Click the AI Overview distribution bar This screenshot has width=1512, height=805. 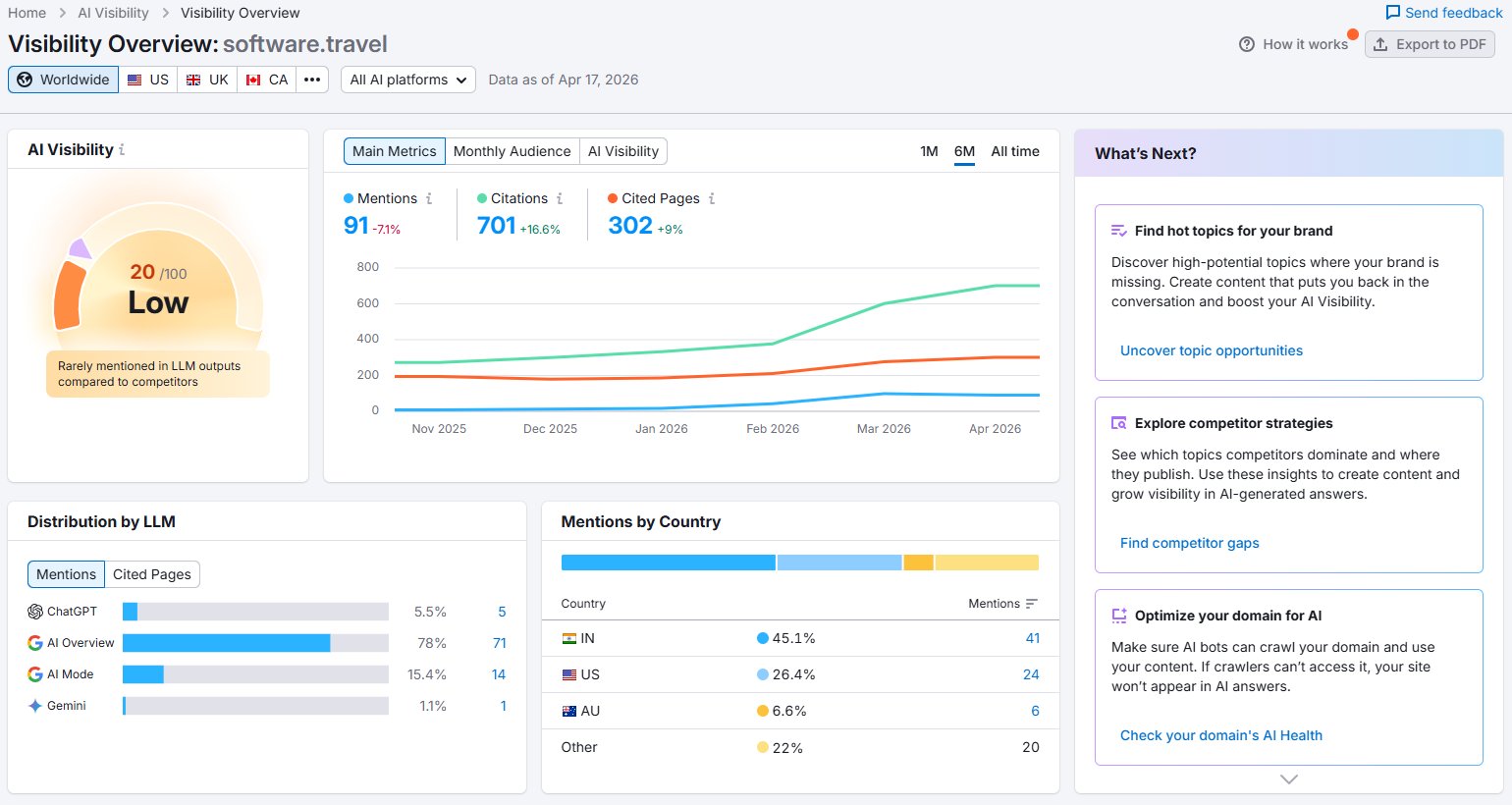coord(255,643)
